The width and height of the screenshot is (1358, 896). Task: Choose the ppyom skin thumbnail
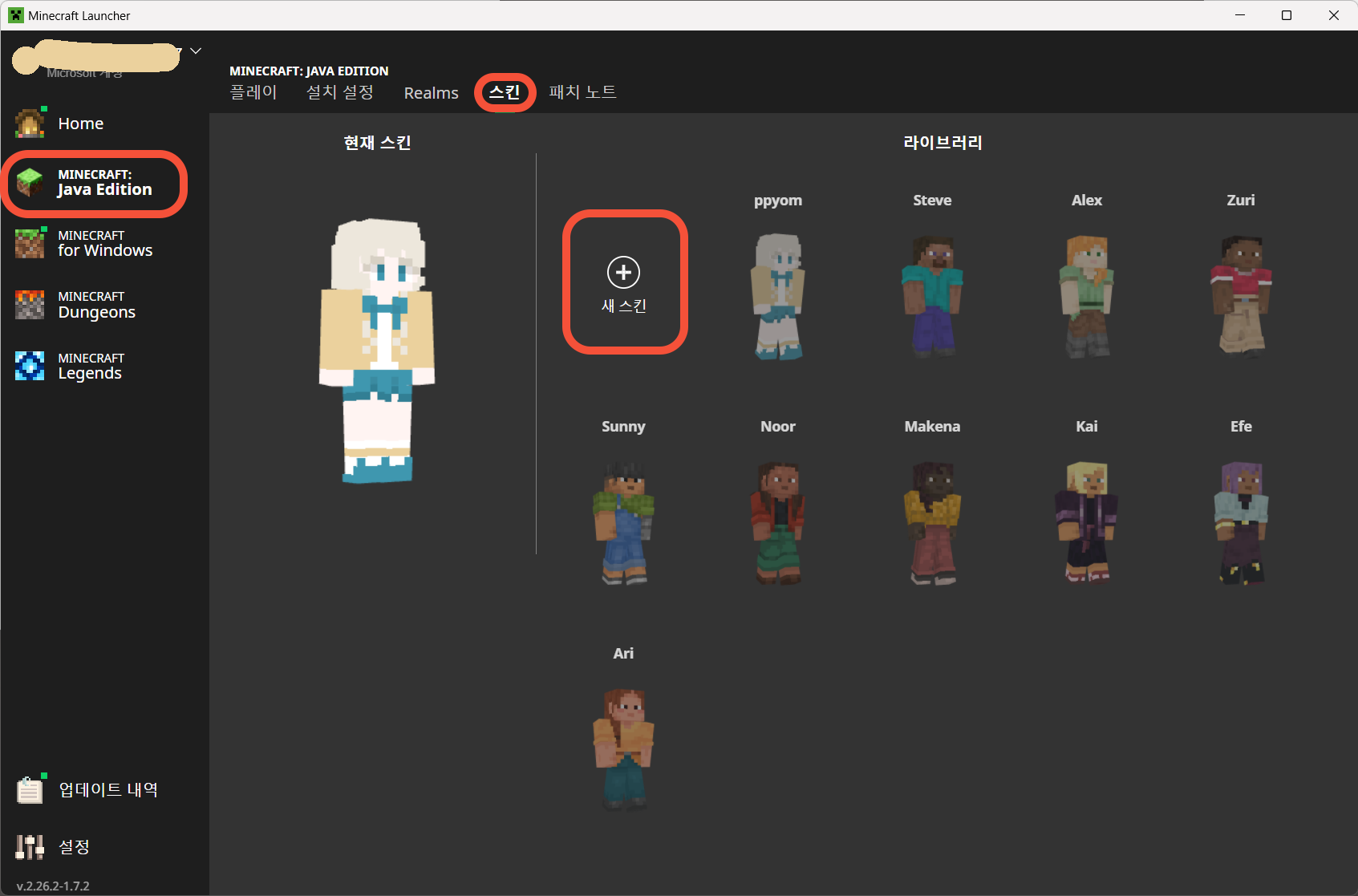click(x=778, y=296)
